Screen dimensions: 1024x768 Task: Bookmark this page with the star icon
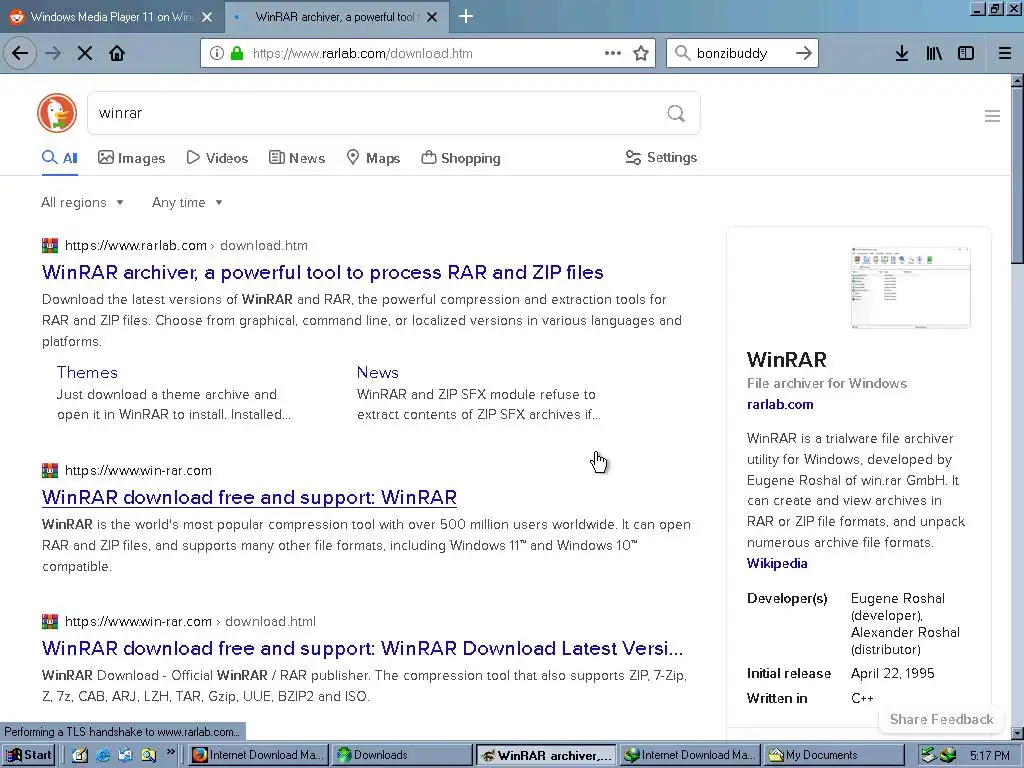click(x=641, y=54)
